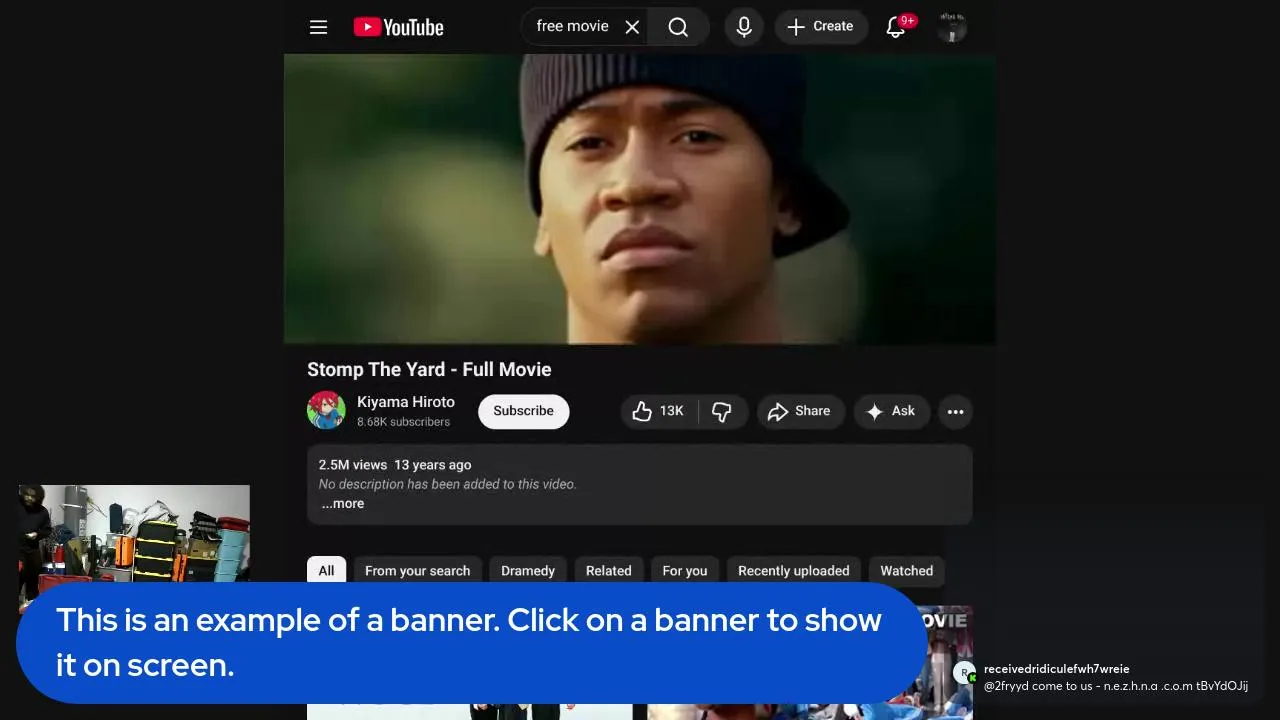Go to YouTube home via logo
Image resolution: width=1280 pixels, height=720 pixels.
point(398,27)
